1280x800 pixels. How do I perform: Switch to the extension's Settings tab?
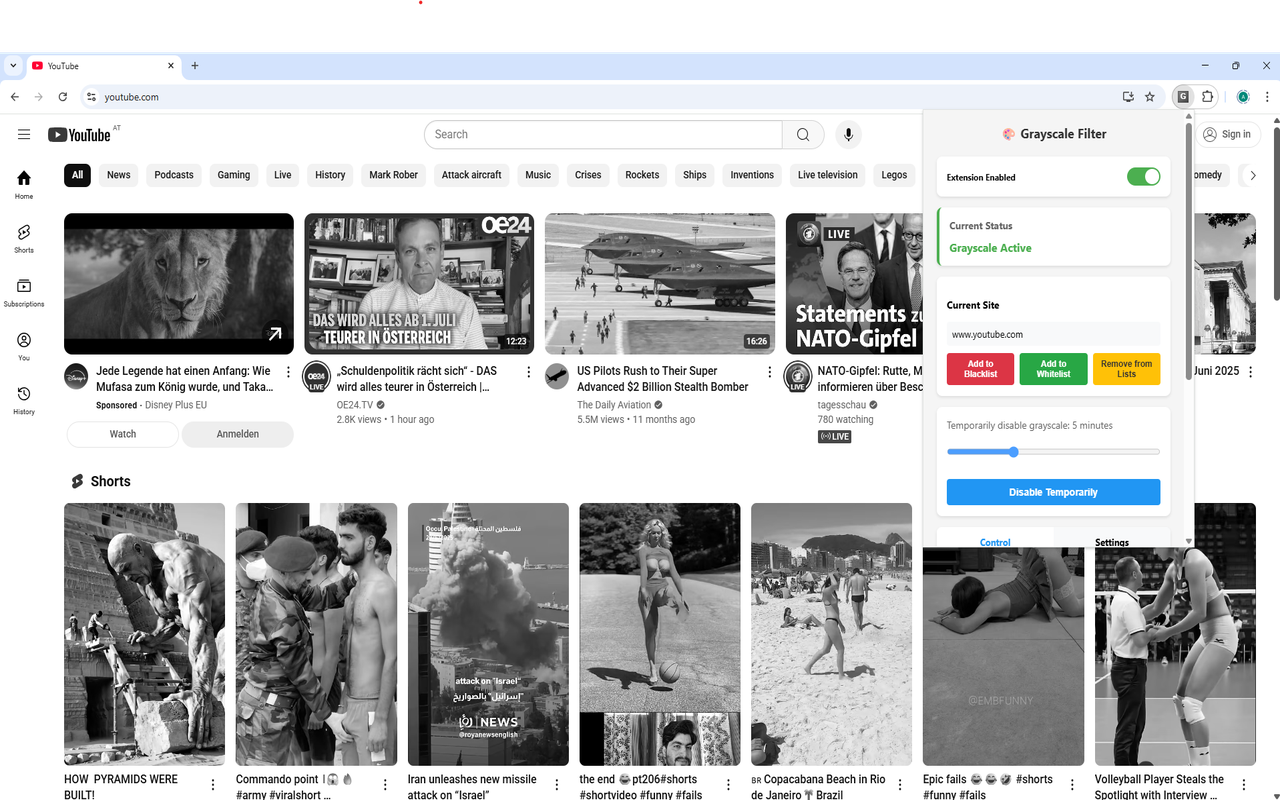pyautogui.click(x=1112, y=540)
